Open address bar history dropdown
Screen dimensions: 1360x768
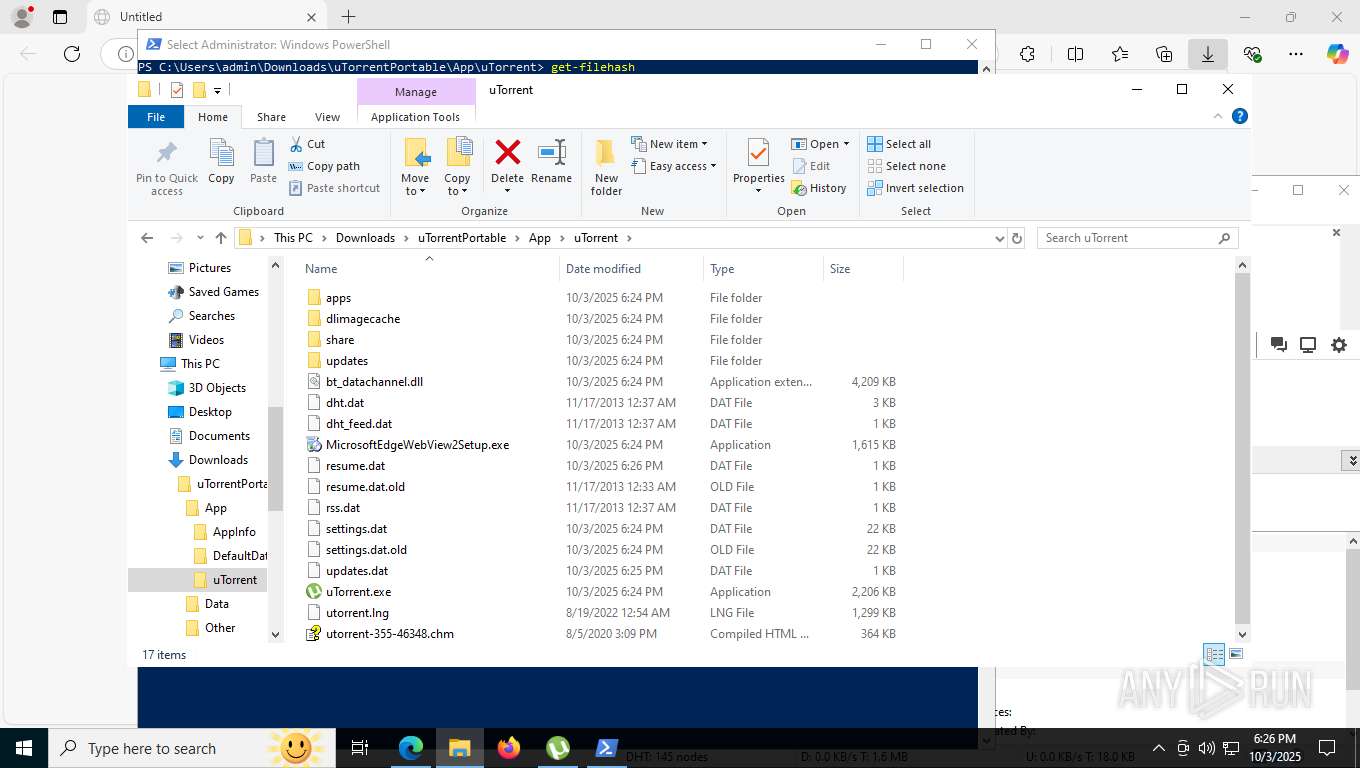999,238
